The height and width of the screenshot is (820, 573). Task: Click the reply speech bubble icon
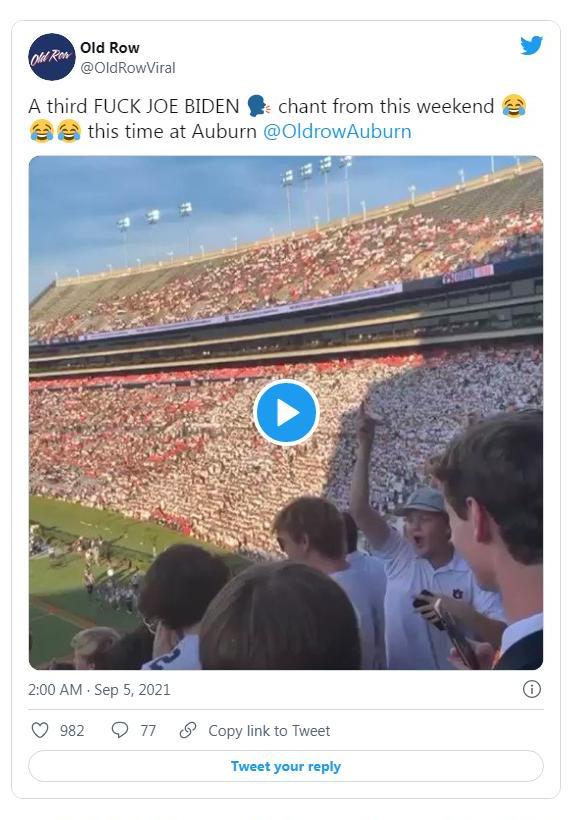[x=120, y=730]
